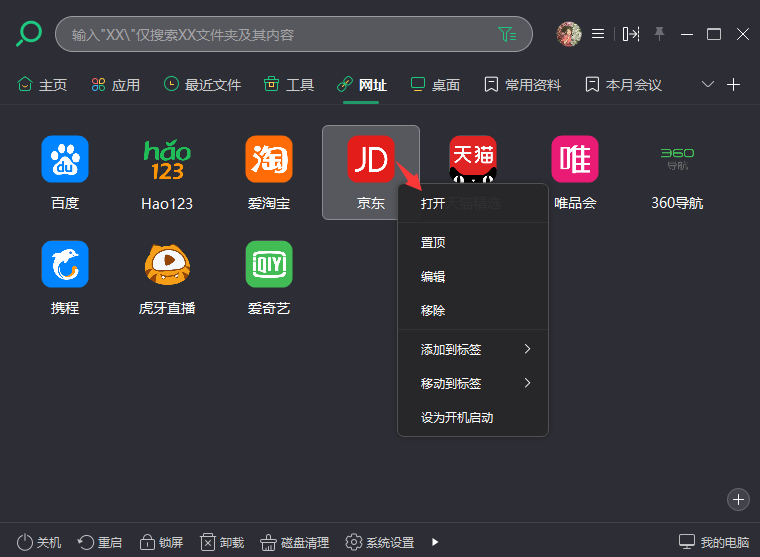Minimize the window
This screenshot has width=760, height=557.
(x=687, y=34)
